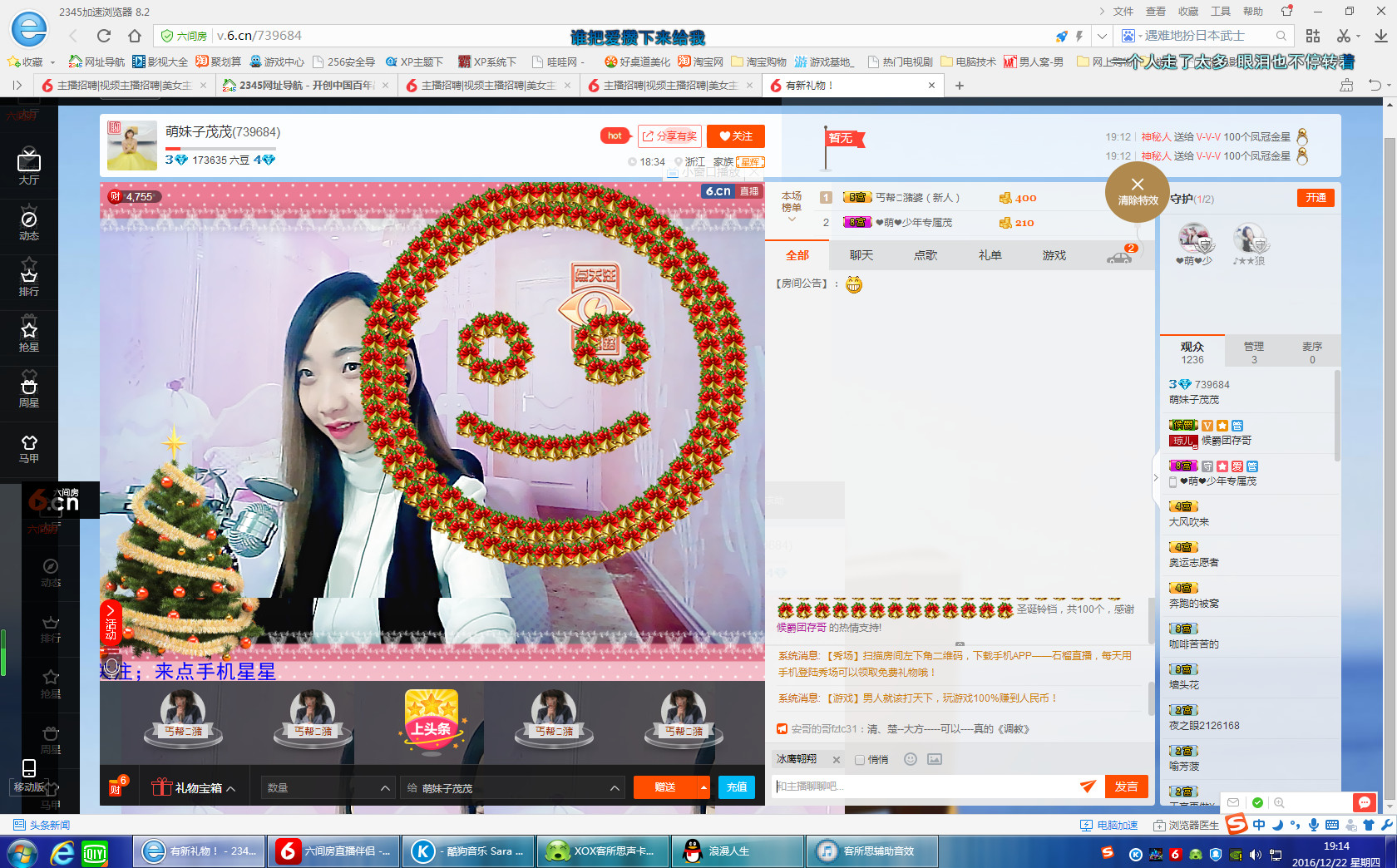Remove the 冰鹰翱翔 chat target tag
This screenshot has width=1397, height=868.
pyautogui.click(x=837, y=760)
